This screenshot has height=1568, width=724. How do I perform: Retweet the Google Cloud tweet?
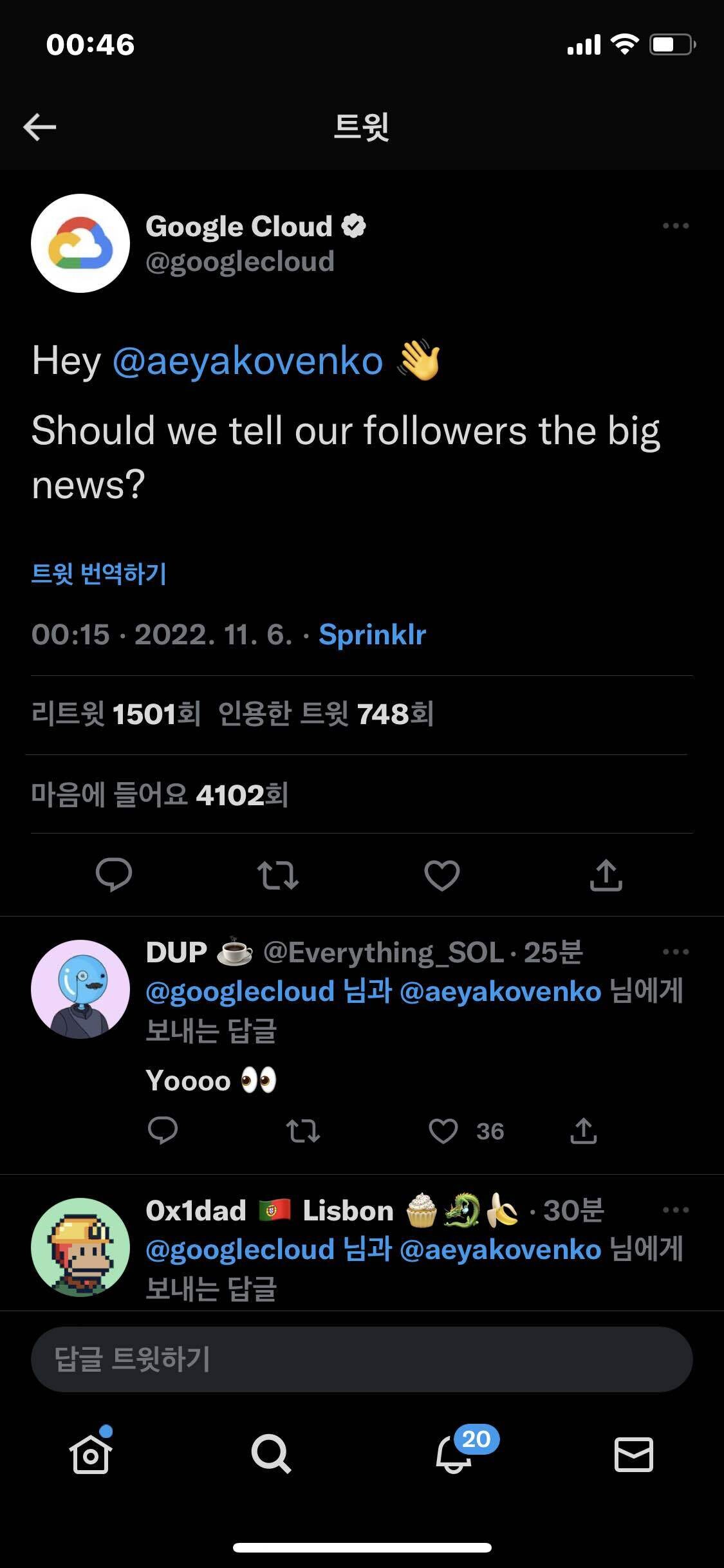pos(277,875)
